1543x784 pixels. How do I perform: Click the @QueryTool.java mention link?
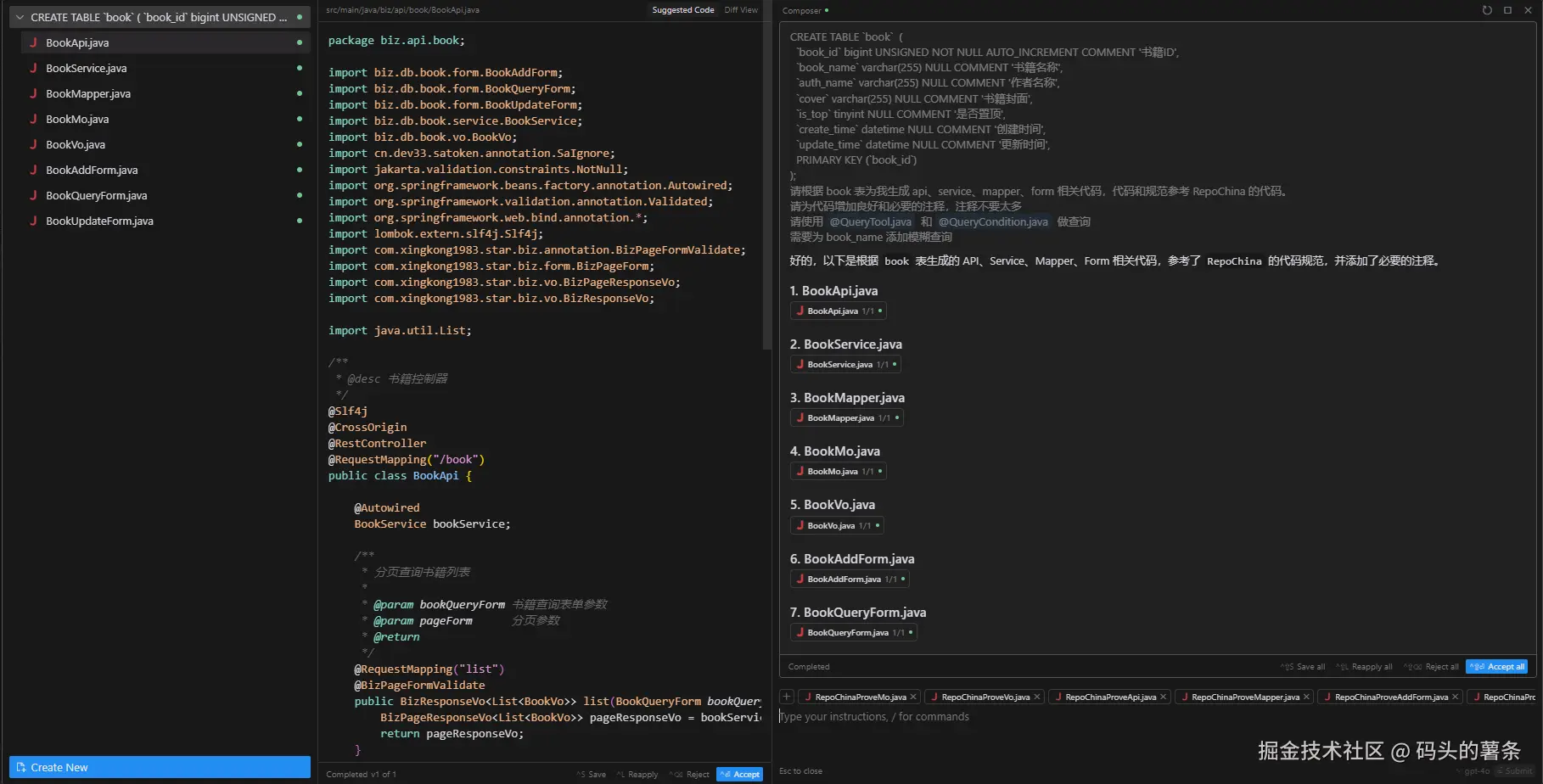pos(870,221)
